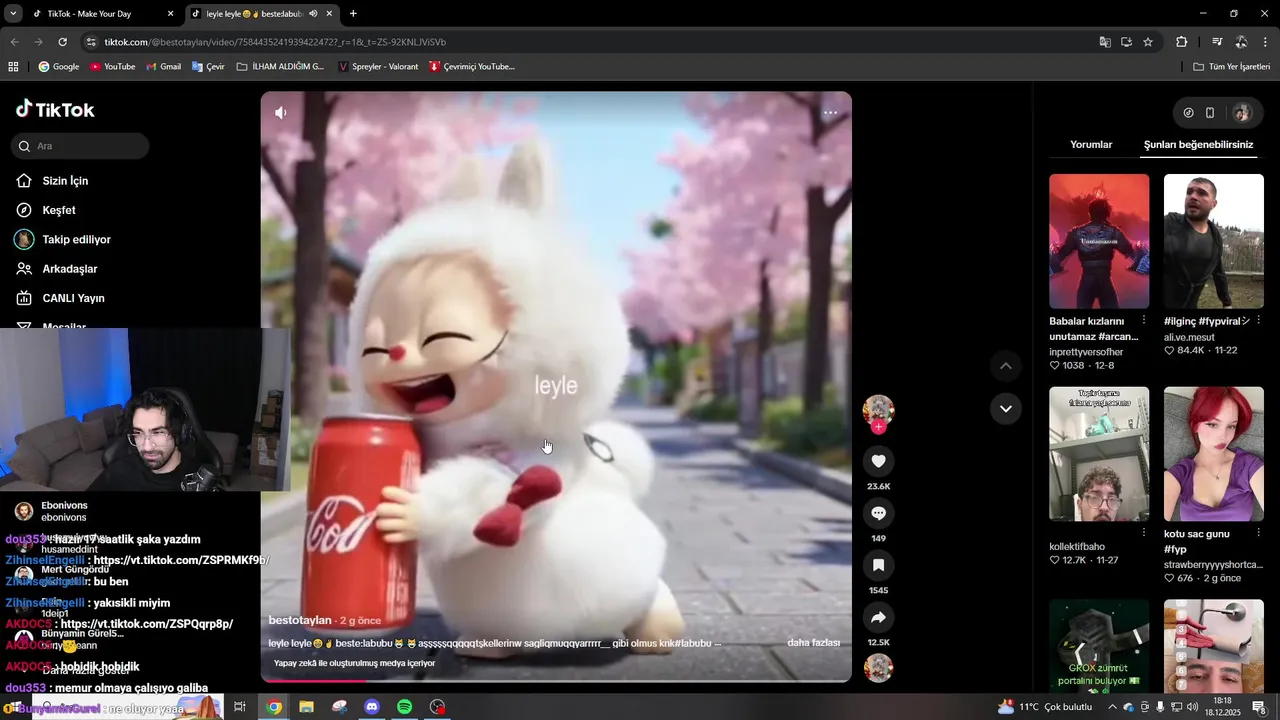Open the ali.ve.mesut video thumbnail

coord(1214,241)
